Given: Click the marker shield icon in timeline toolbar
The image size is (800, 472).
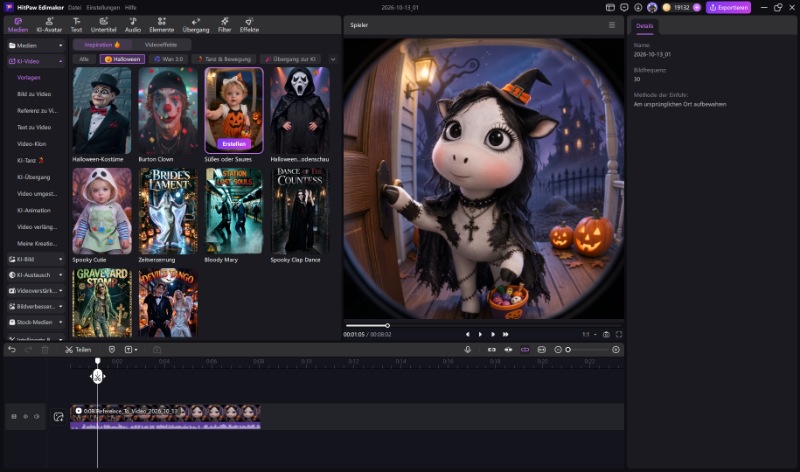Looking at the screenshot, I should coord(112,350).
